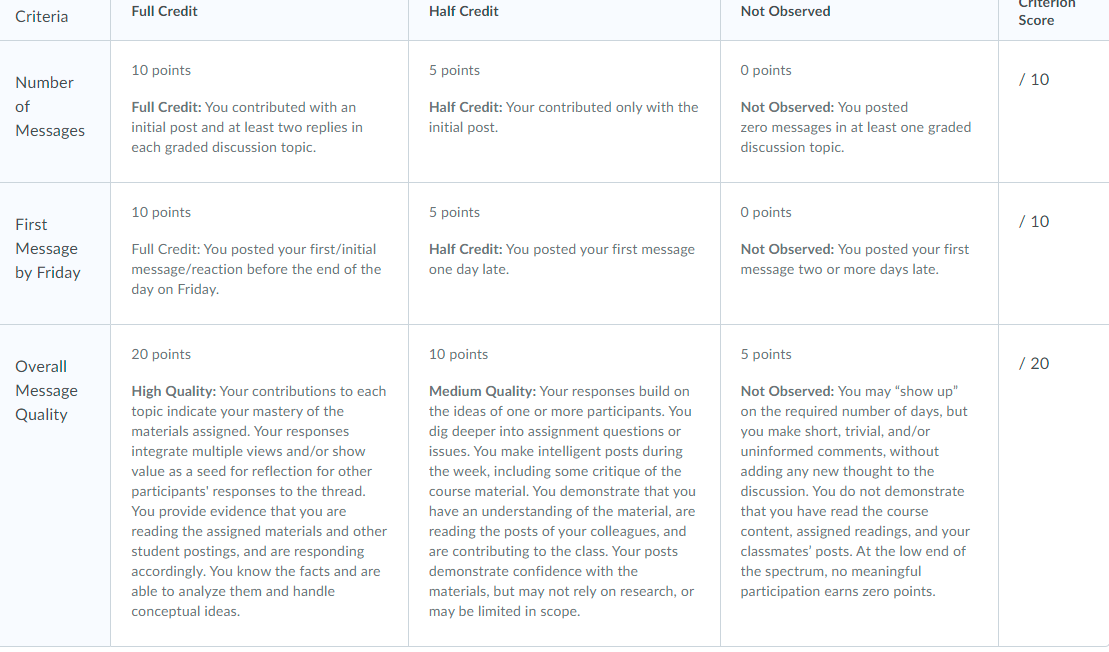Click the First Message by Friday criterion
This screenshot has width=1109, height=652.
[48, 249]
